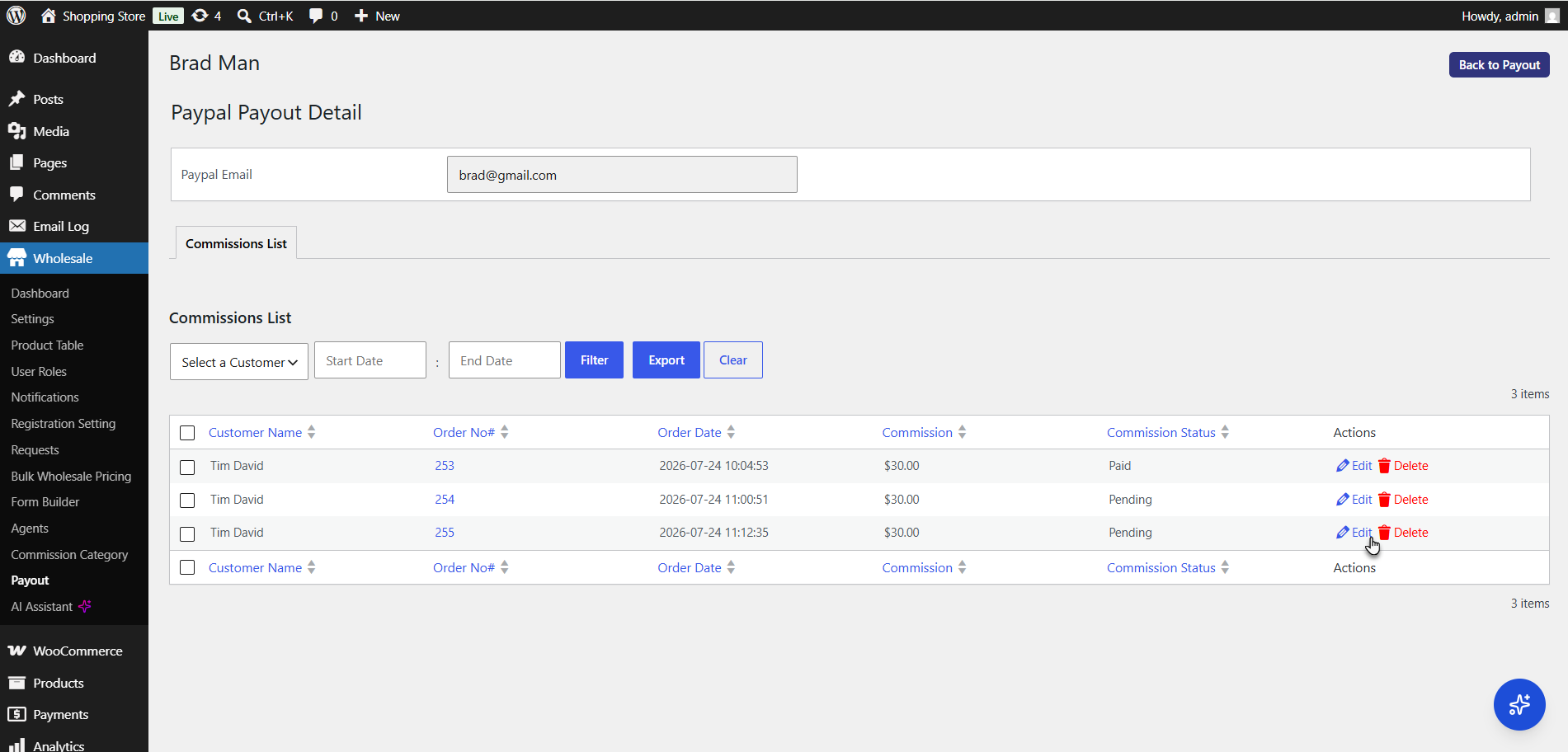Toggle the select-all checkbox in table header

click(x=187, y=433)
